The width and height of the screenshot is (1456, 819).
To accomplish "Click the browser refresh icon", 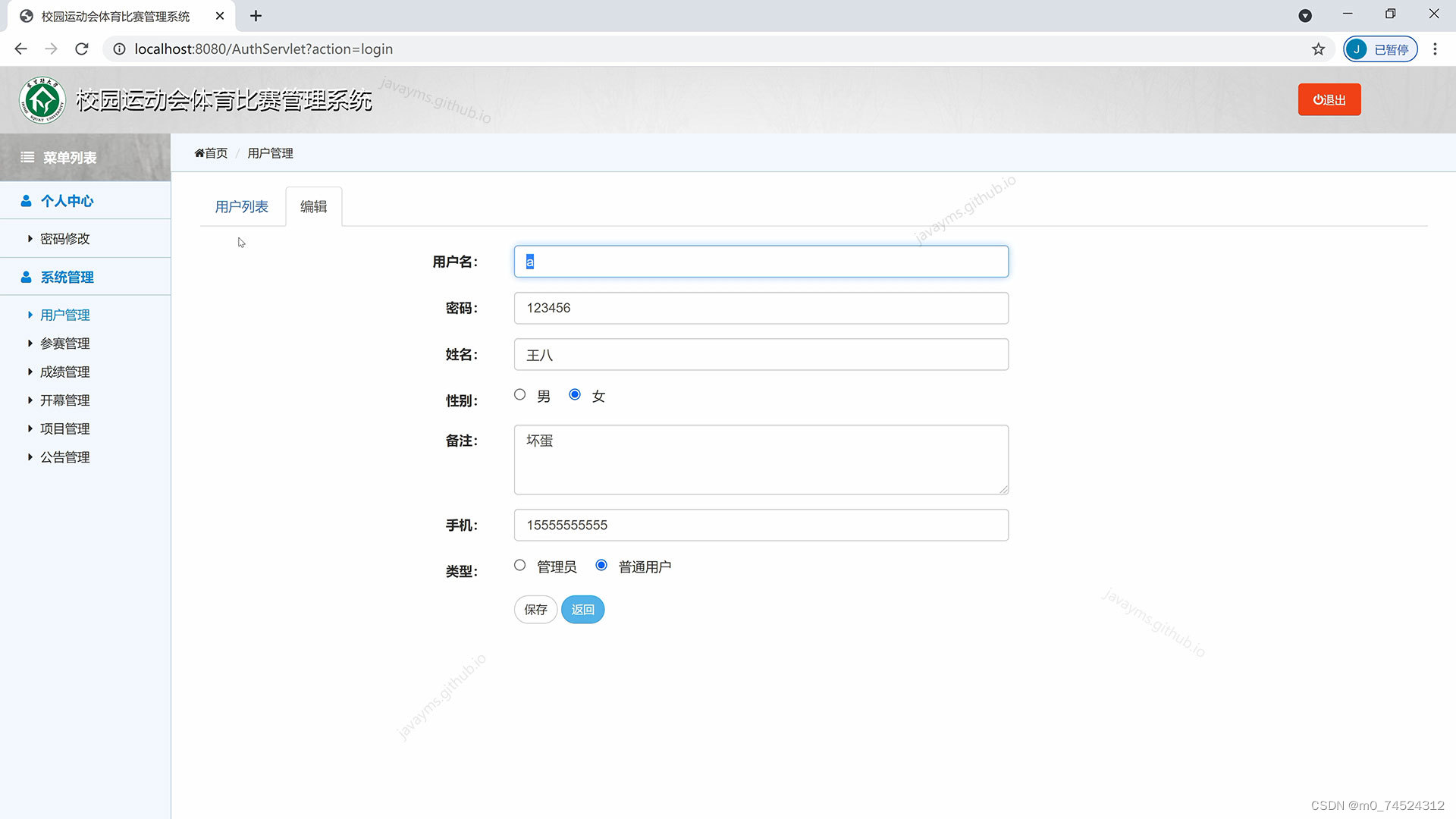I will click(82, 49).
